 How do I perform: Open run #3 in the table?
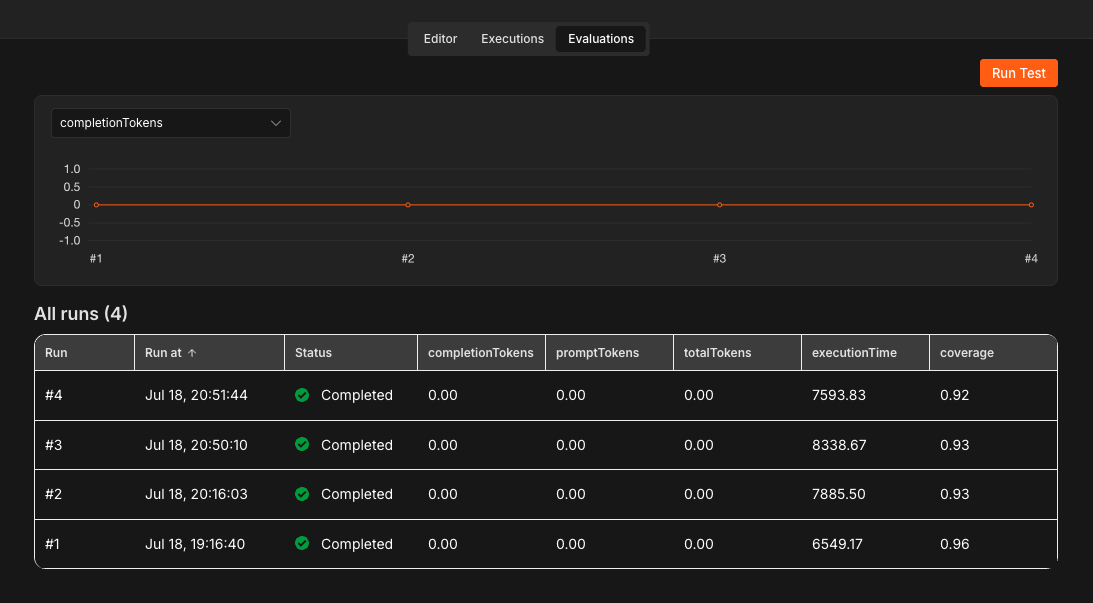coord(546,445)
